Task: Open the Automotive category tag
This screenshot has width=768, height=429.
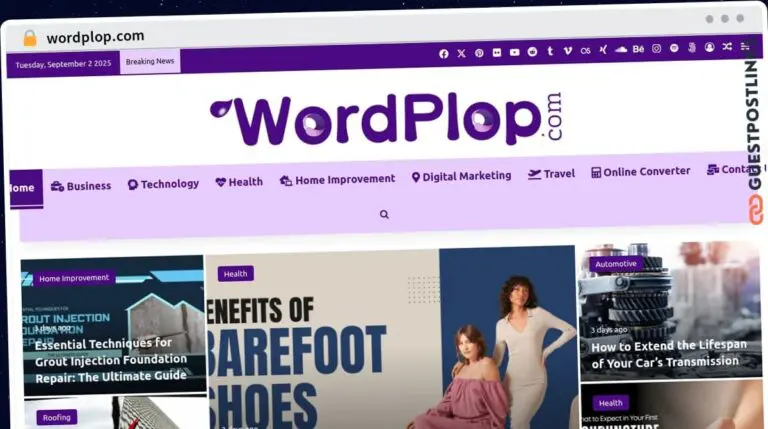Action: point(616,264)
